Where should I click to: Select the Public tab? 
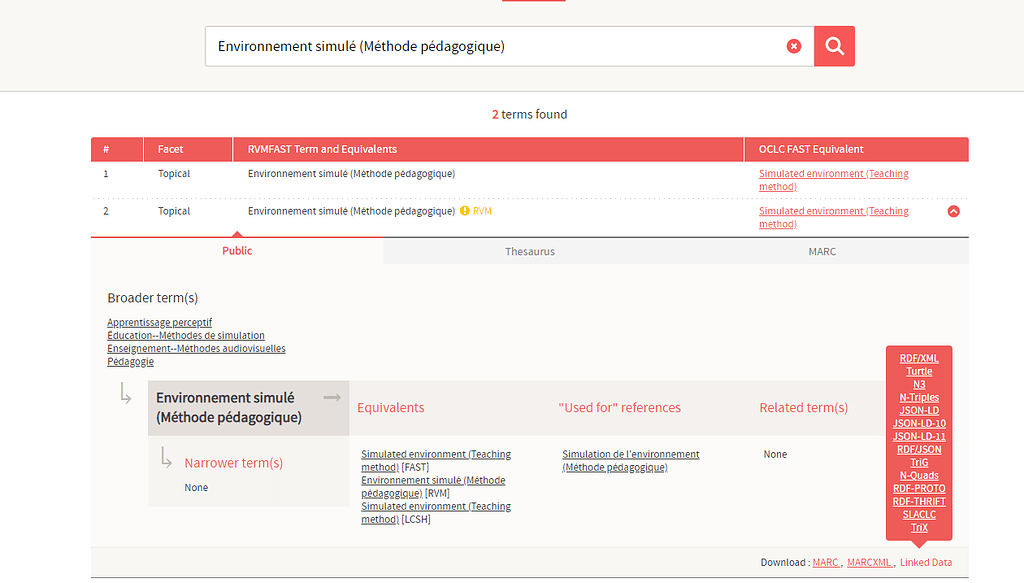(237, 251)
